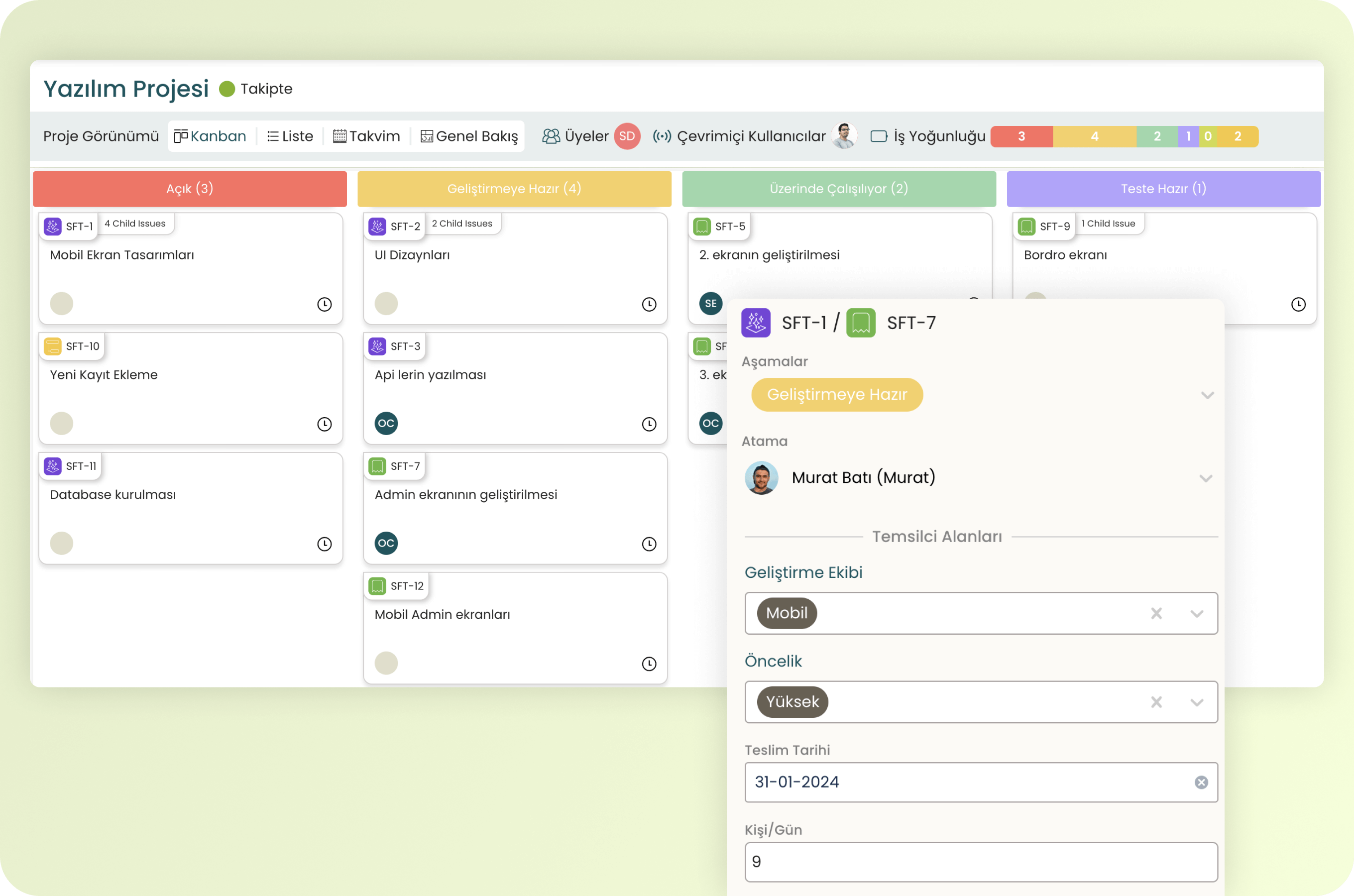The image size is (1354, 896).
Task: Click empty assignee avatar on Database kurulması
Action: coord(62,544)
